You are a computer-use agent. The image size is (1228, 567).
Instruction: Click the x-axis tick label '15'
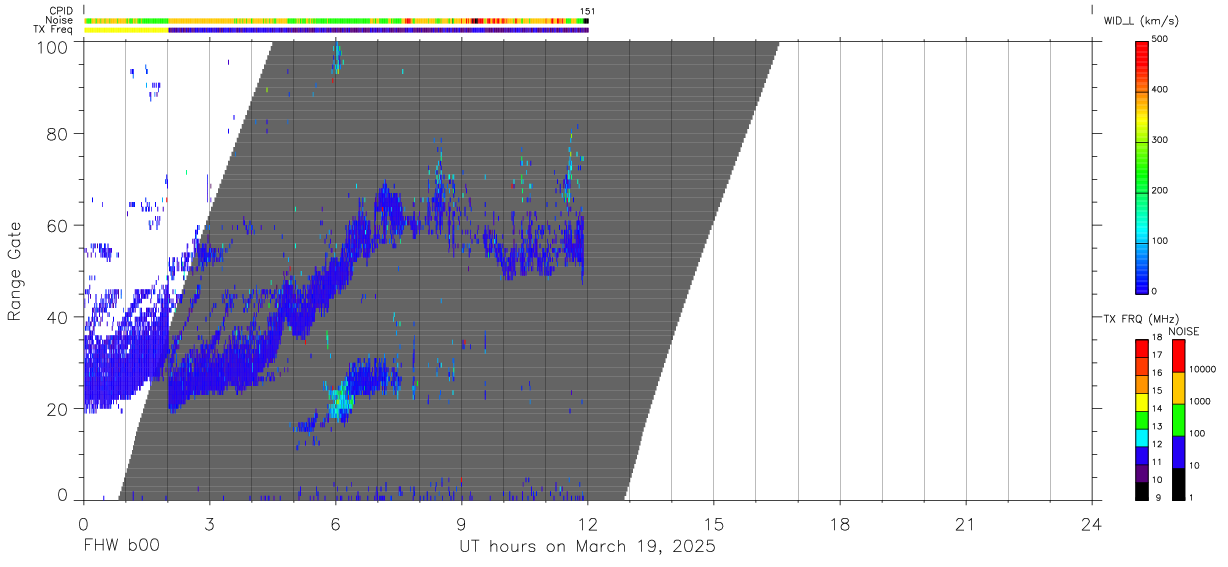714,524
